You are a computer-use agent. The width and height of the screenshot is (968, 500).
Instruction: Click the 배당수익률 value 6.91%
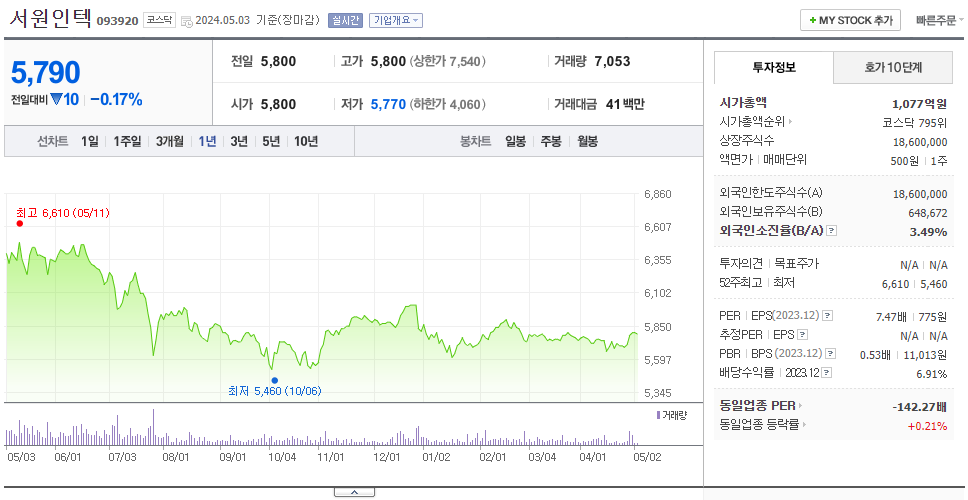click(932, 374)
